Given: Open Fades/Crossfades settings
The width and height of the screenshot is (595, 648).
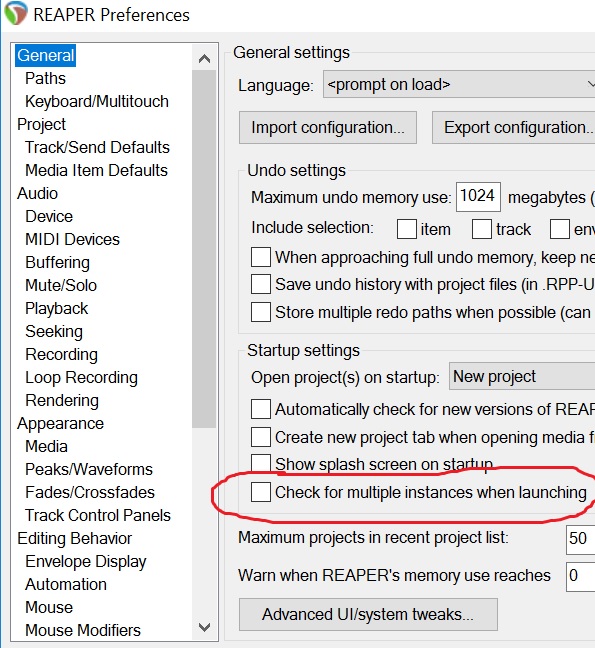Looking at the screenshot, I should coord(90,492).
